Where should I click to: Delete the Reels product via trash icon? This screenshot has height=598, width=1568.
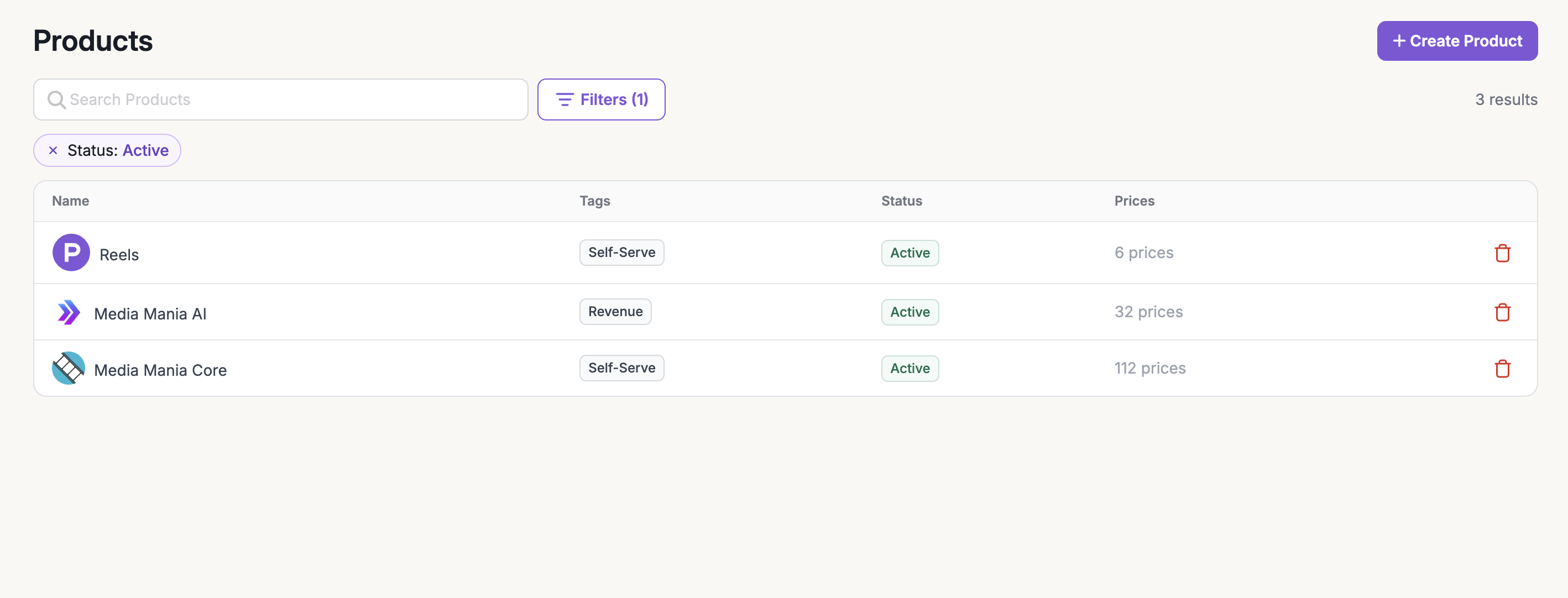[1502, 253]
